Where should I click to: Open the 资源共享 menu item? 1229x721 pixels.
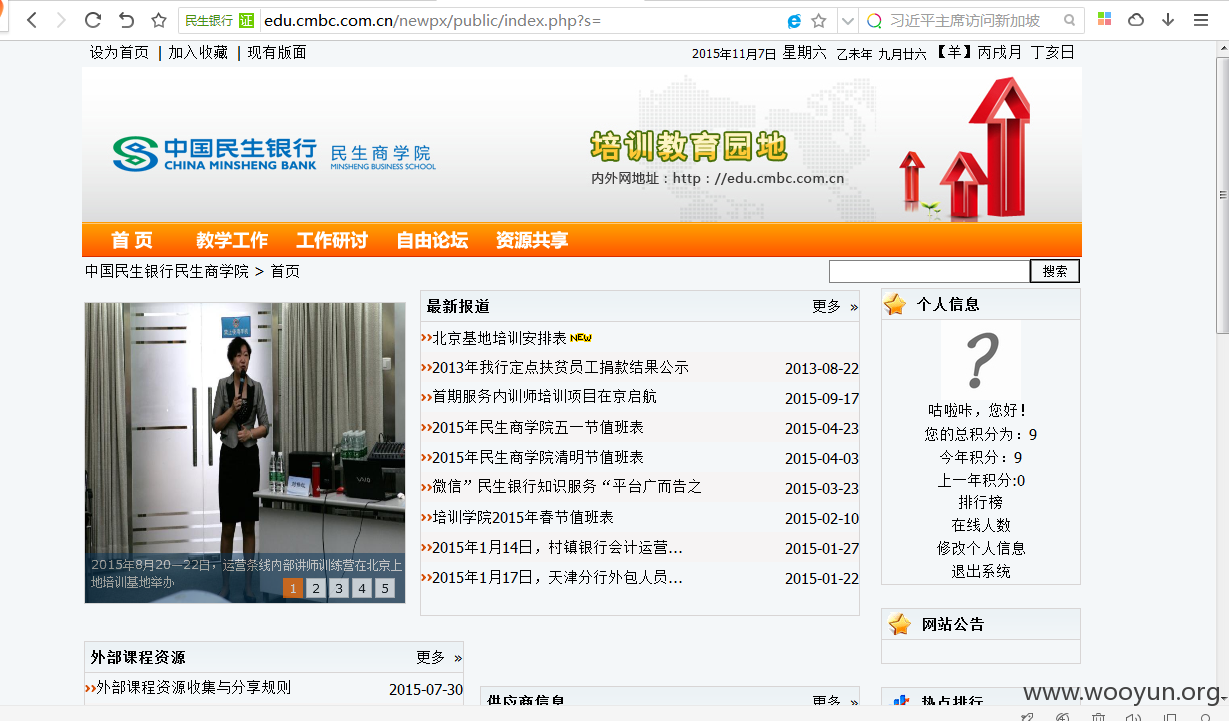click(x=532, y=240)
